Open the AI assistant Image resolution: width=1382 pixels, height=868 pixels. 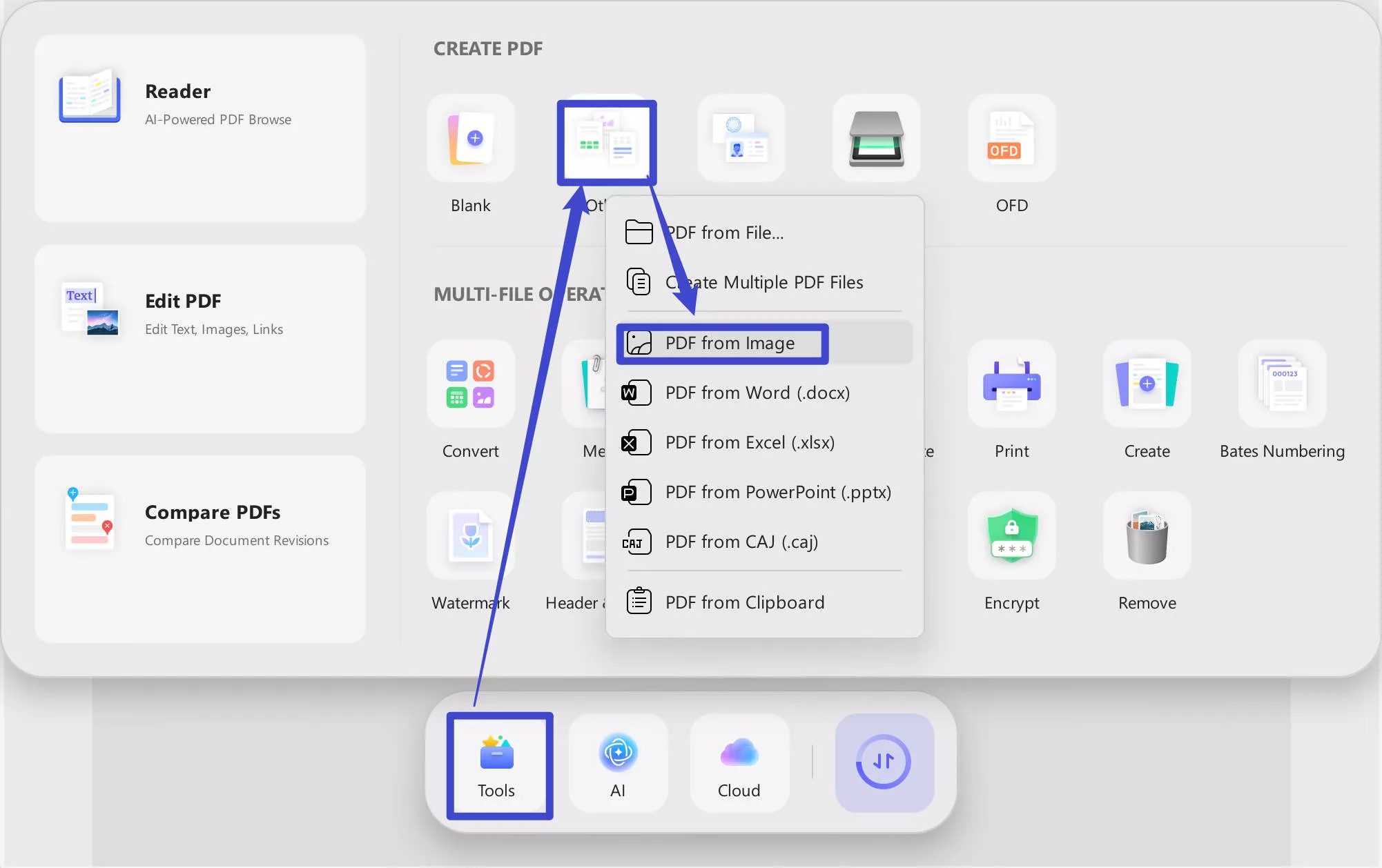(618, 762)
